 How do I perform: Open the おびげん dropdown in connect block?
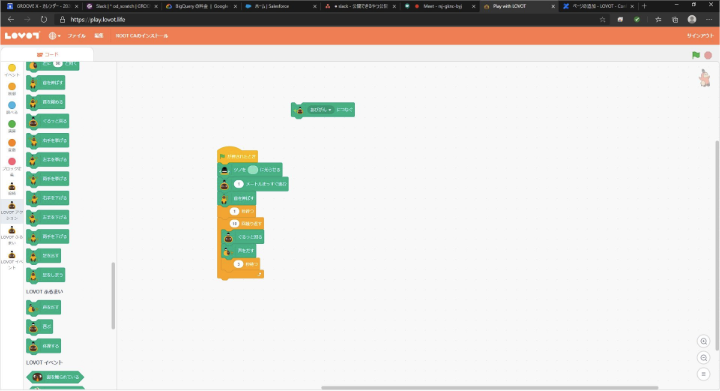(321, 110)
